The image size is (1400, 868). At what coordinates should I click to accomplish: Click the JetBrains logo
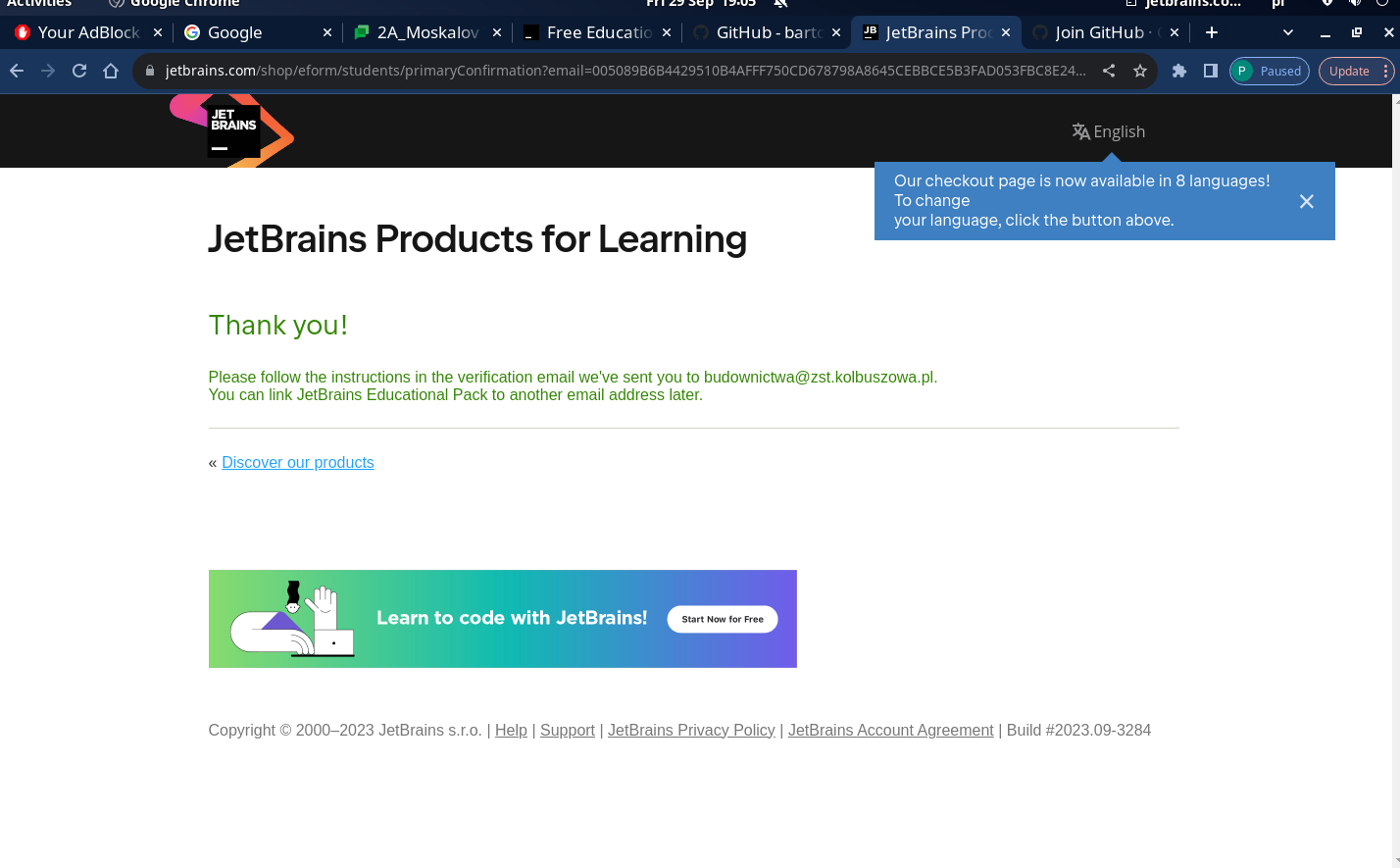(232, 130)
